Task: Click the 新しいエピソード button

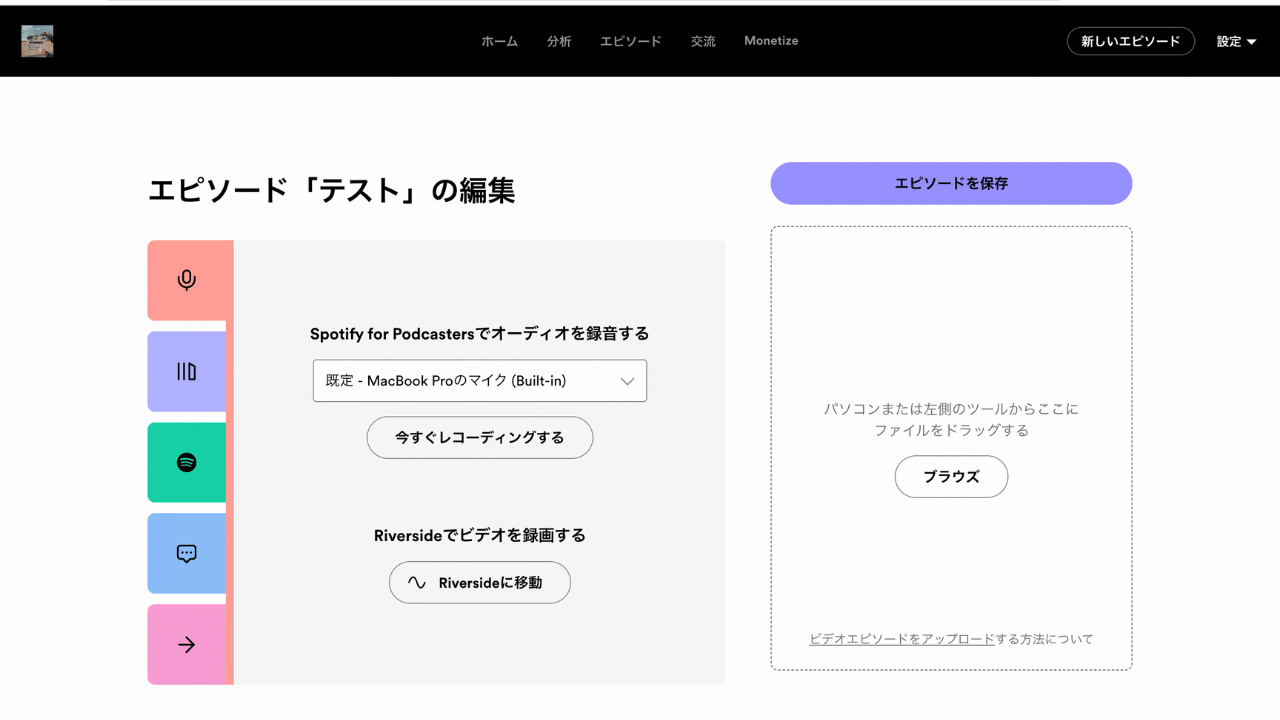Action: [x=1131, y=41]
